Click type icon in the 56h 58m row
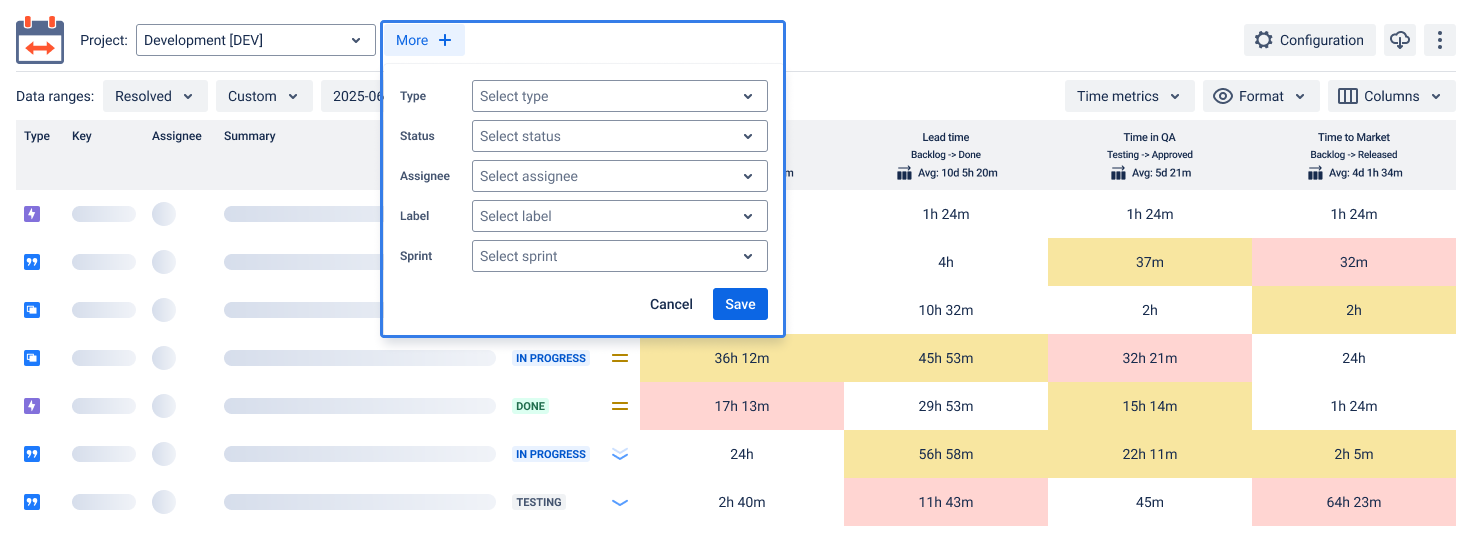The width and height of the screenshot is (1472, 542). tap(32, 454)
